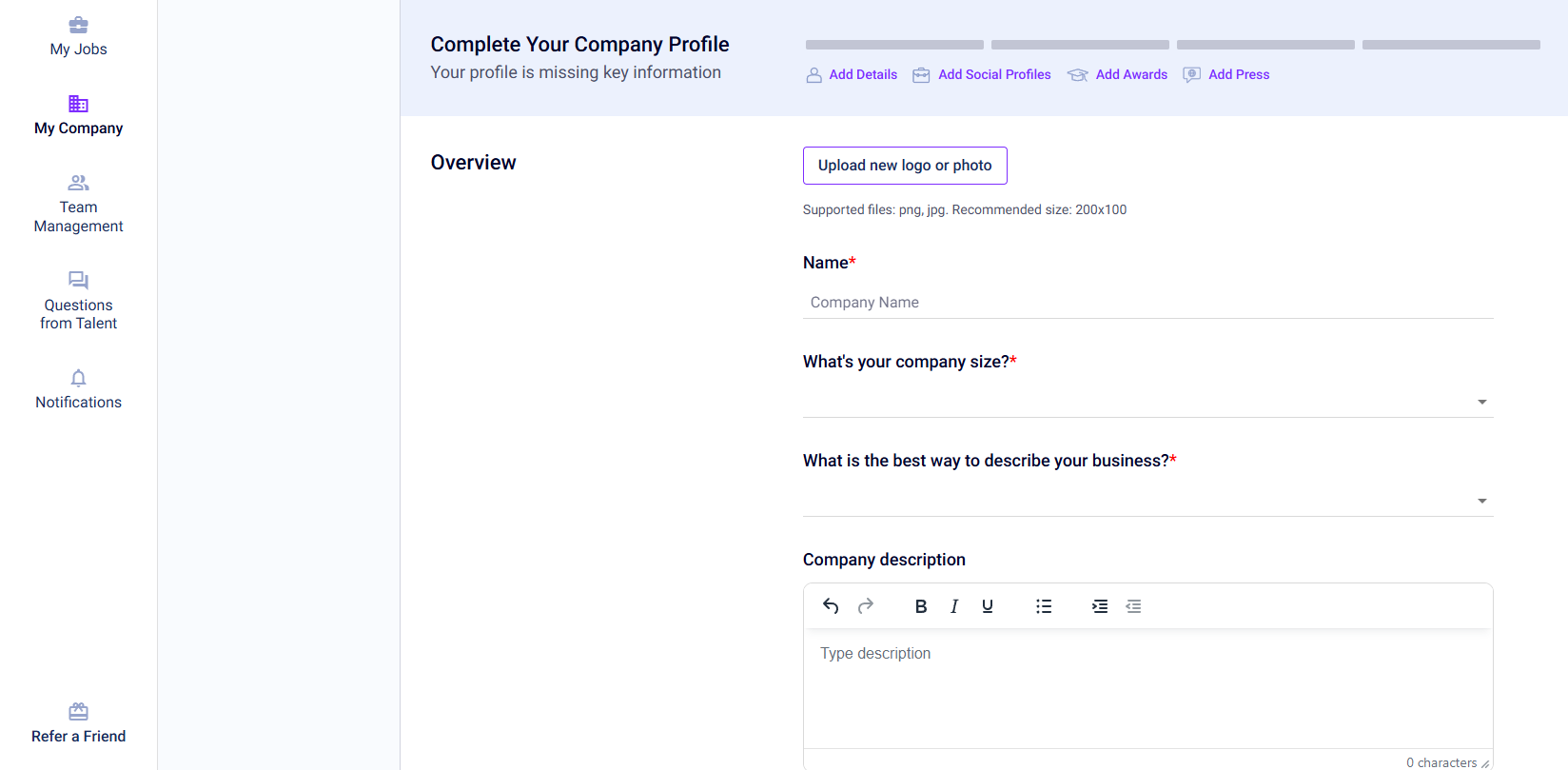Toggle italic formatting
This screenshot has width=1568, height=770.
pyautogui.click(x=954, y=606)
